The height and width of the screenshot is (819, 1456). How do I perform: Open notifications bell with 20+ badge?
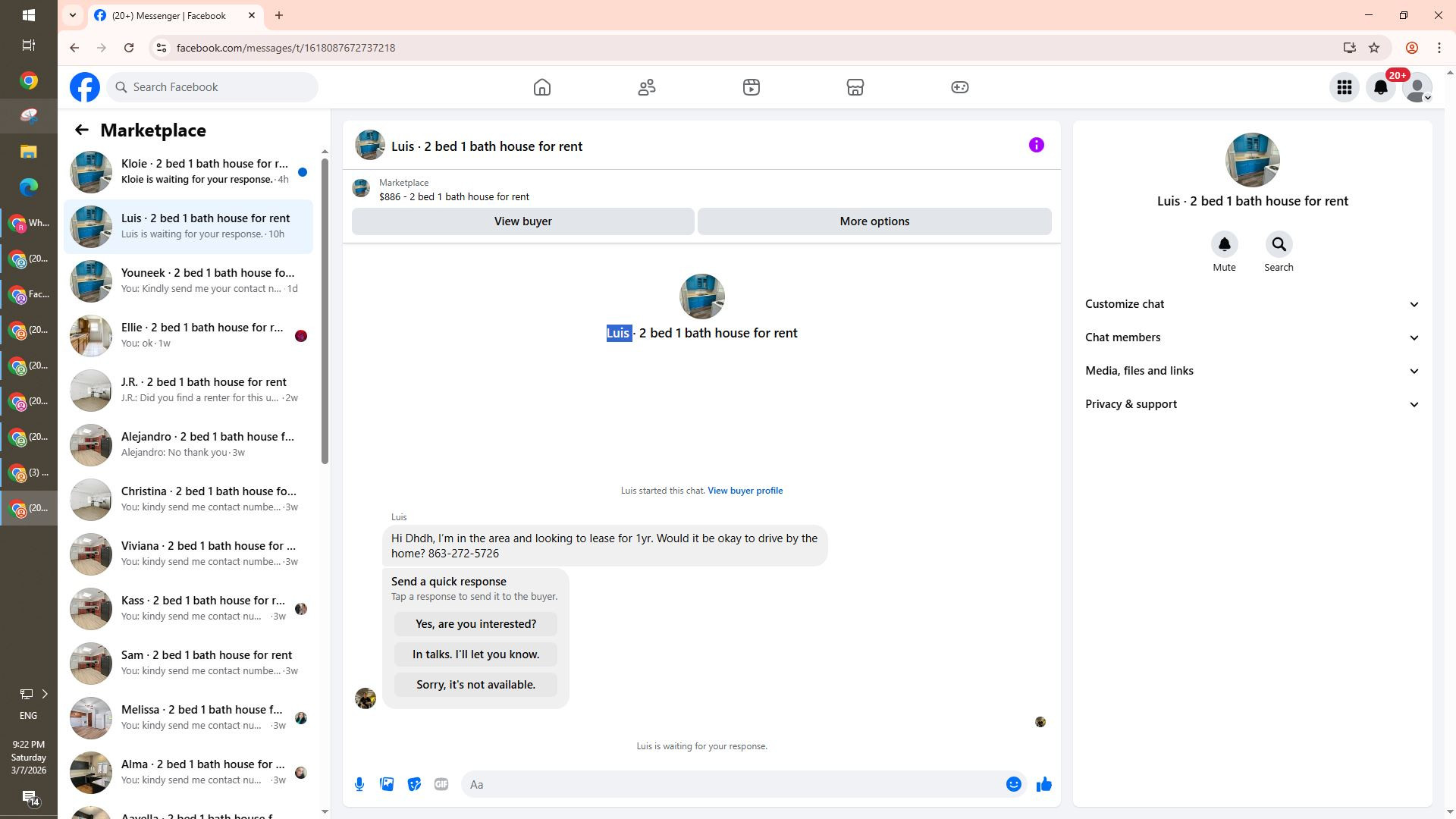[x=1381, y=87]
